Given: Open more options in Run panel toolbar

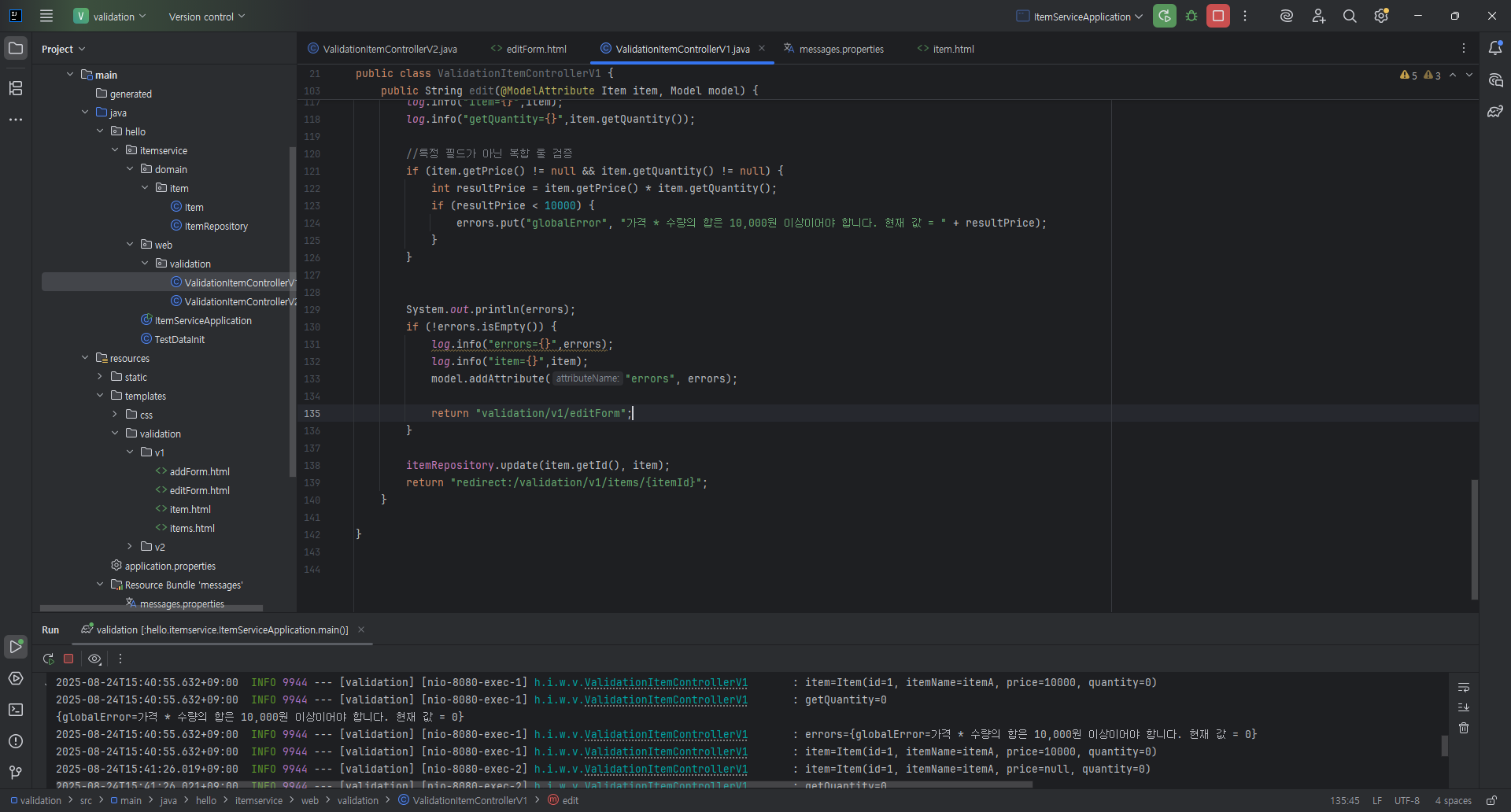Looking at the screenshot, I should (x=120, y=659).
